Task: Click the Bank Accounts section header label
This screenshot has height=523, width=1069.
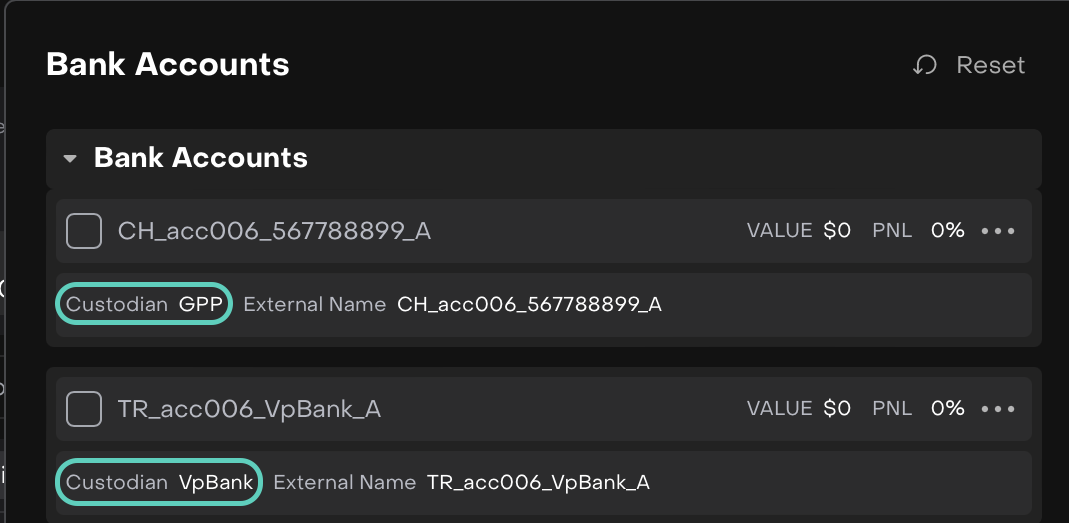Action: (x=201, y=158)
